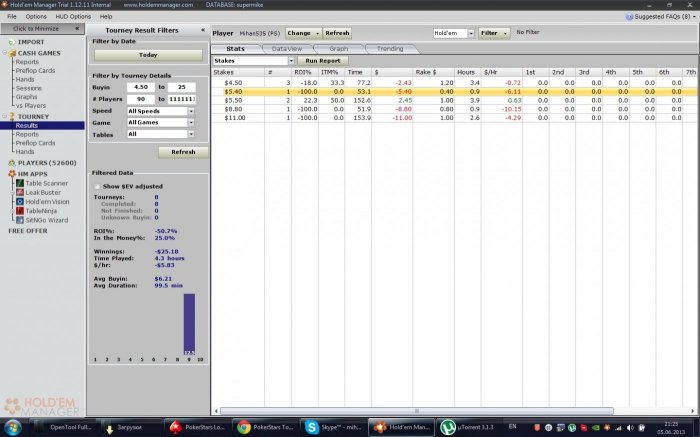Expand the Game filter dropdown

coord(160,121)
